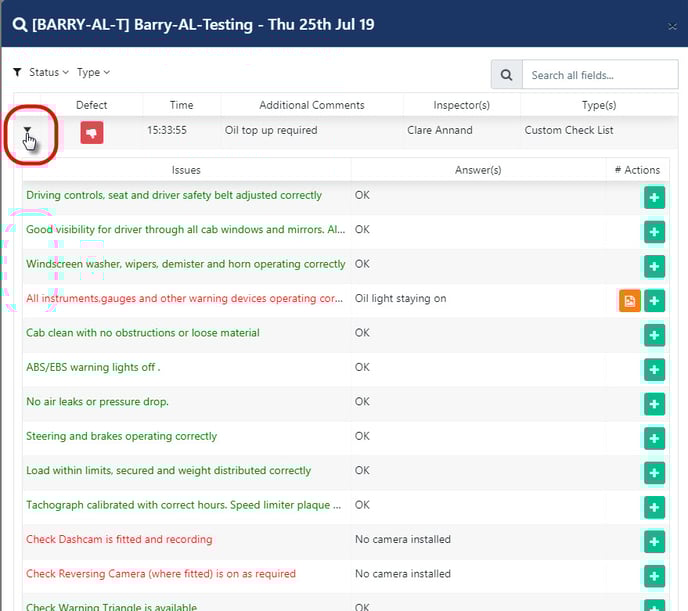Viewport: 688px width, 611px height.
Task: Close the Barry-AL-Testing dialog
Action: click(x=672, y=27)
